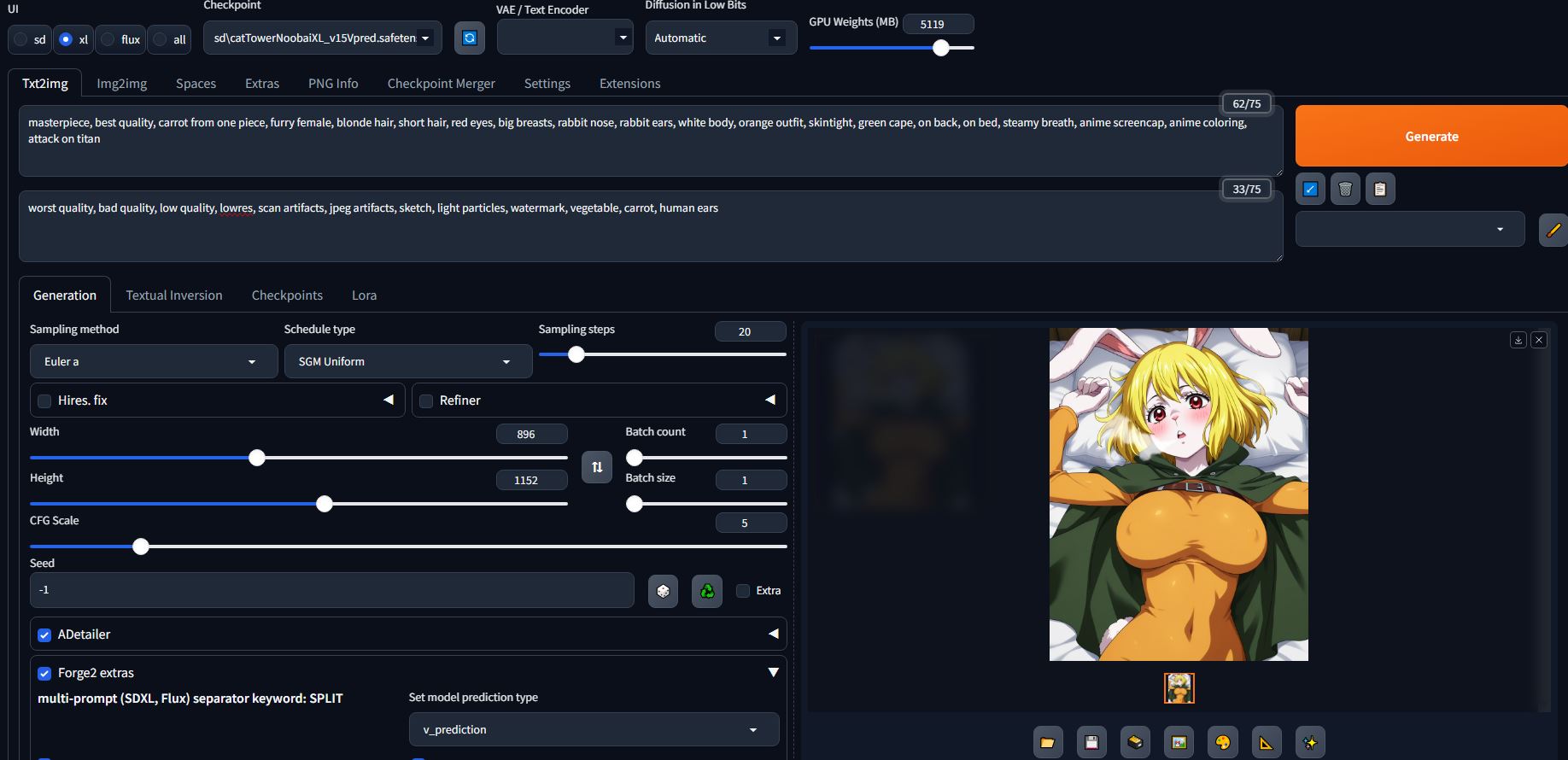Open the Checkpoint dropdown
This screenshot has width=1568, height=760.
323,38
